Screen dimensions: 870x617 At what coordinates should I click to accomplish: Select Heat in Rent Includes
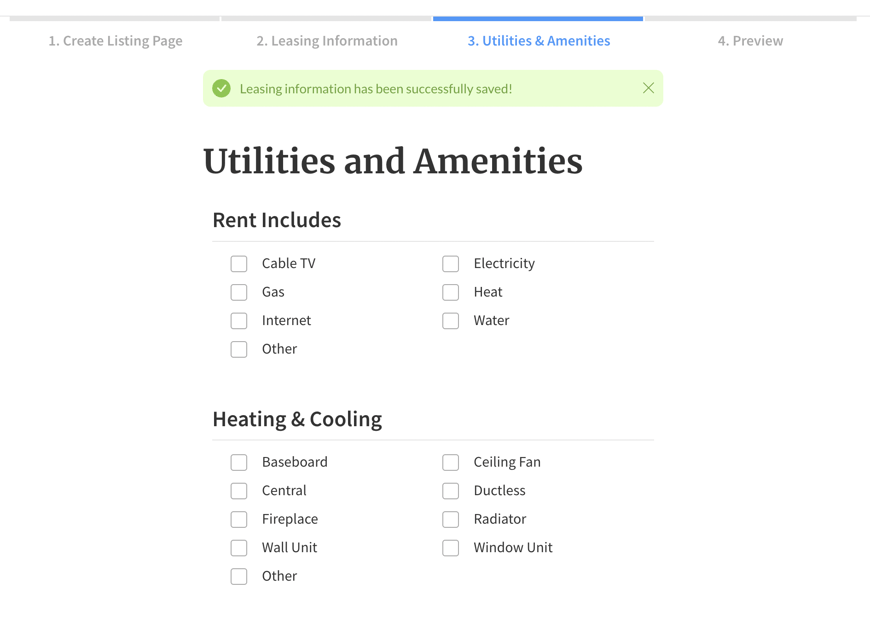[450, 292]
